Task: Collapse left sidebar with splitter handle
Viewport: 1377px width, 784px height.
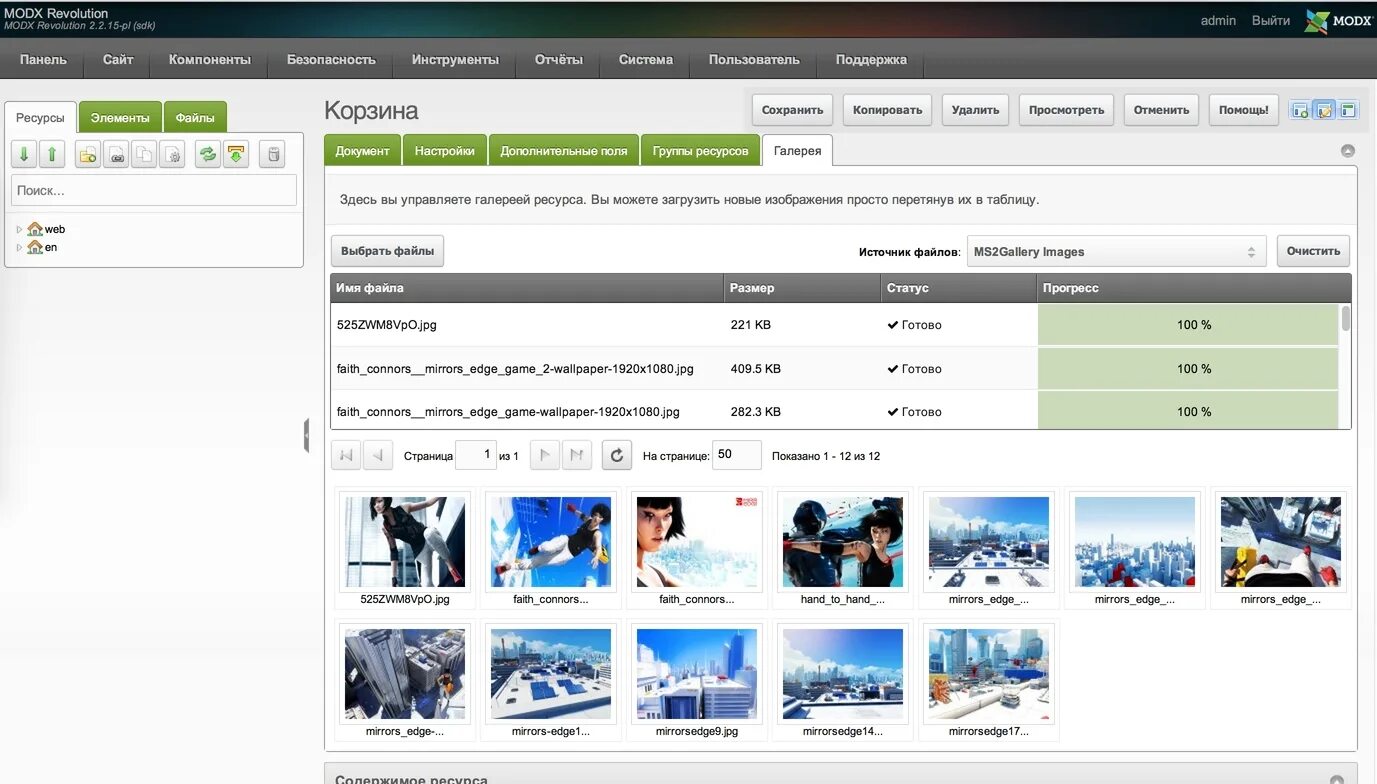Action: [306, 436]
